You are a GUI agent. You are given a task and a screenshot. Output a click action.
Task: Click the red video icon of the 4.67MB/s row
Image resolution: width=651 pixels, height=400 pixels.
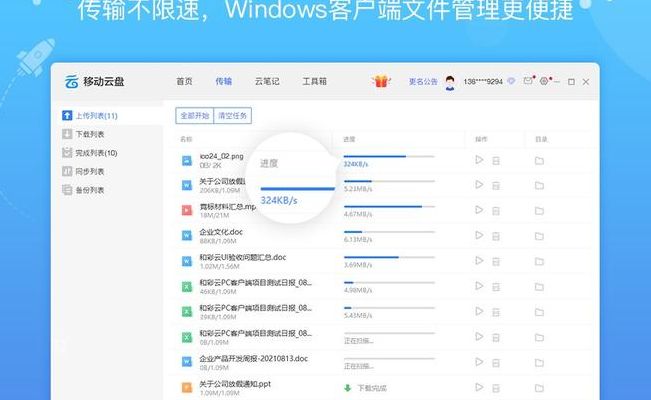coord(187,211)
